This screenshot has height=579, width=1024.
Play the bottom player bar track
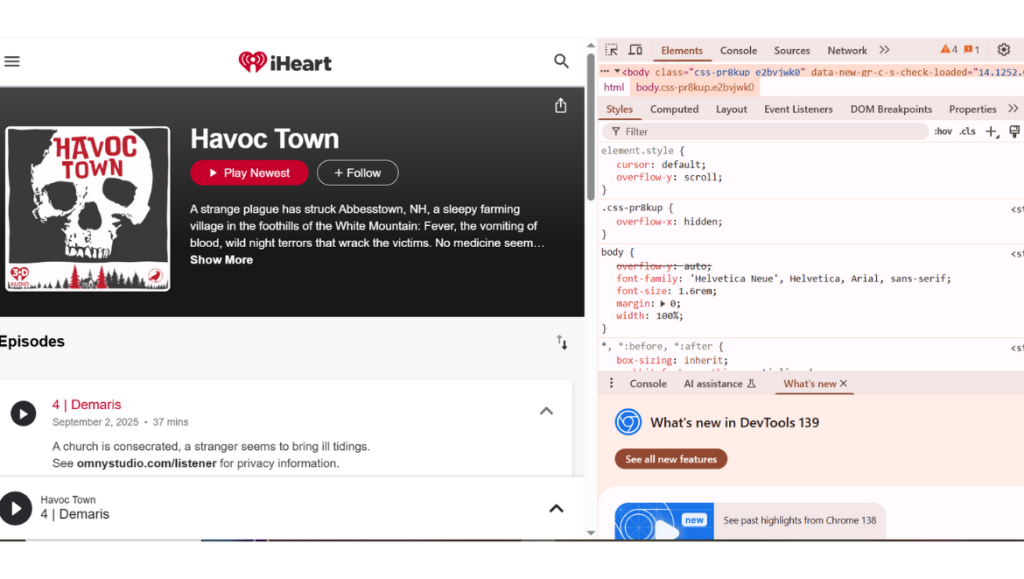(16, 509)
